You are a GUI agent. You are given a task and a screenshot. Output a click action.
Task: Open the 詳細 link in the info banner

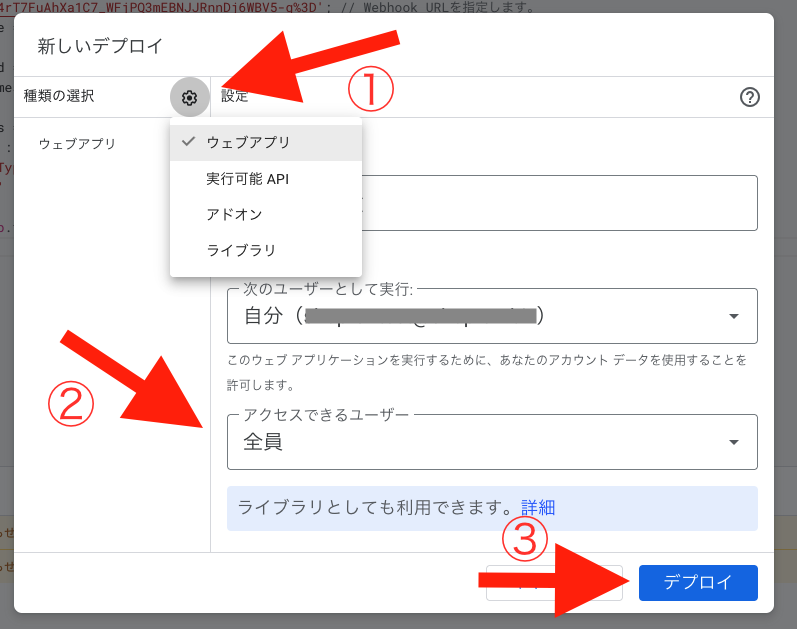538,508
